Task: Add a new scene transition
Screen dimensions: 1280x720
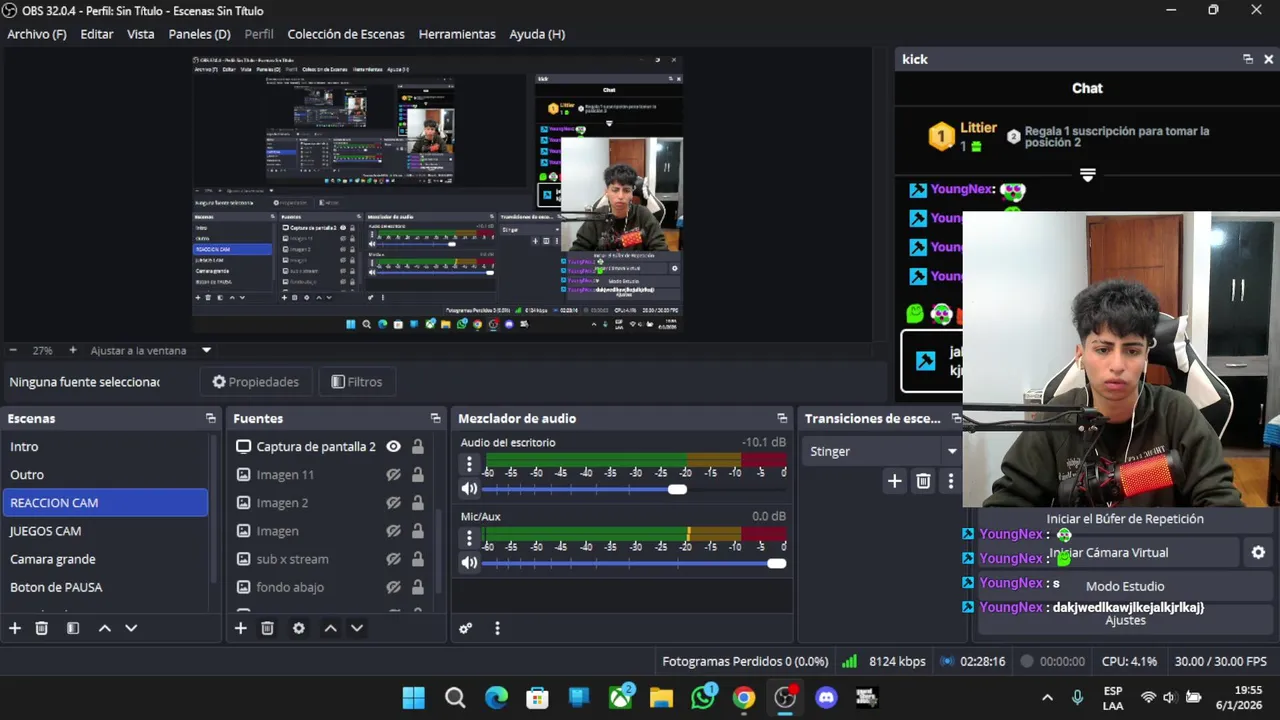Action: 894,481
